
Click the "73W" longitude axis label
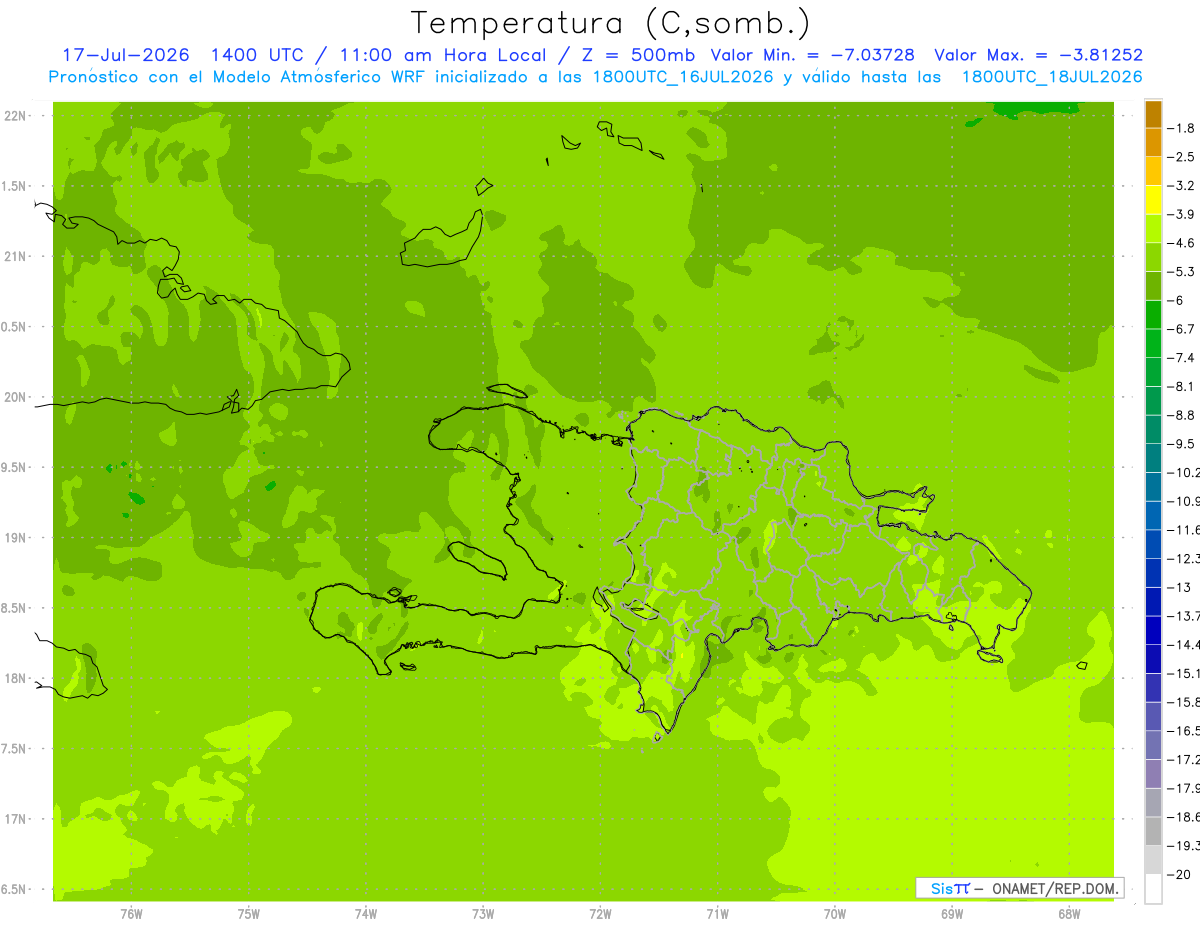coord(483,914)
